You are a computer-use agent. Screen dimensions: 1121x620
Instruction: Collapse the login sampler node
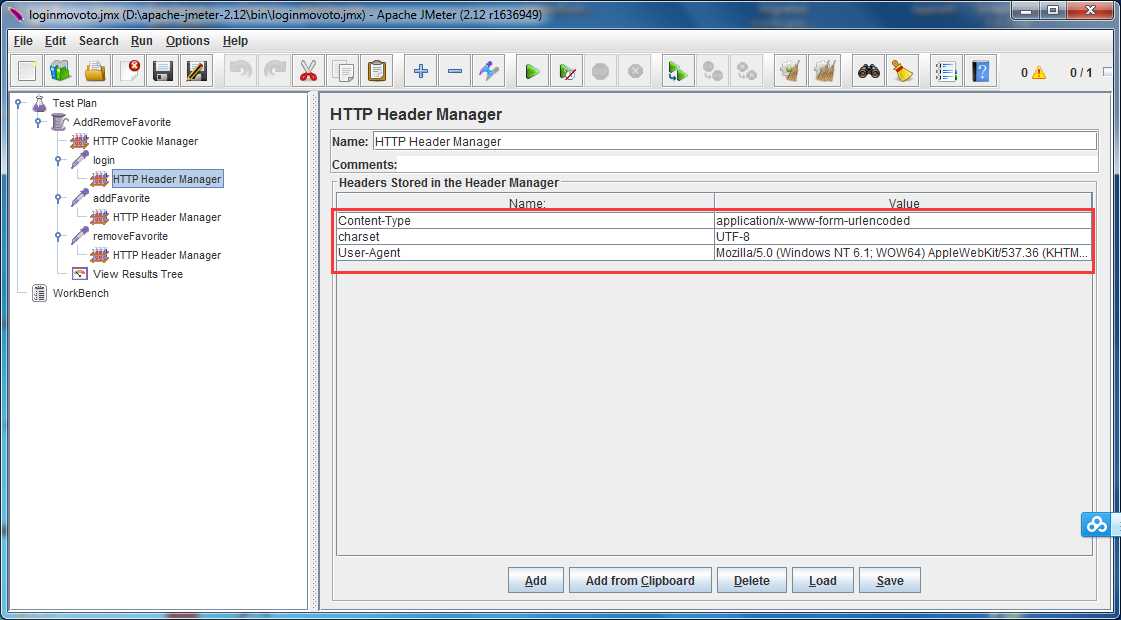(x=59, y=160)
